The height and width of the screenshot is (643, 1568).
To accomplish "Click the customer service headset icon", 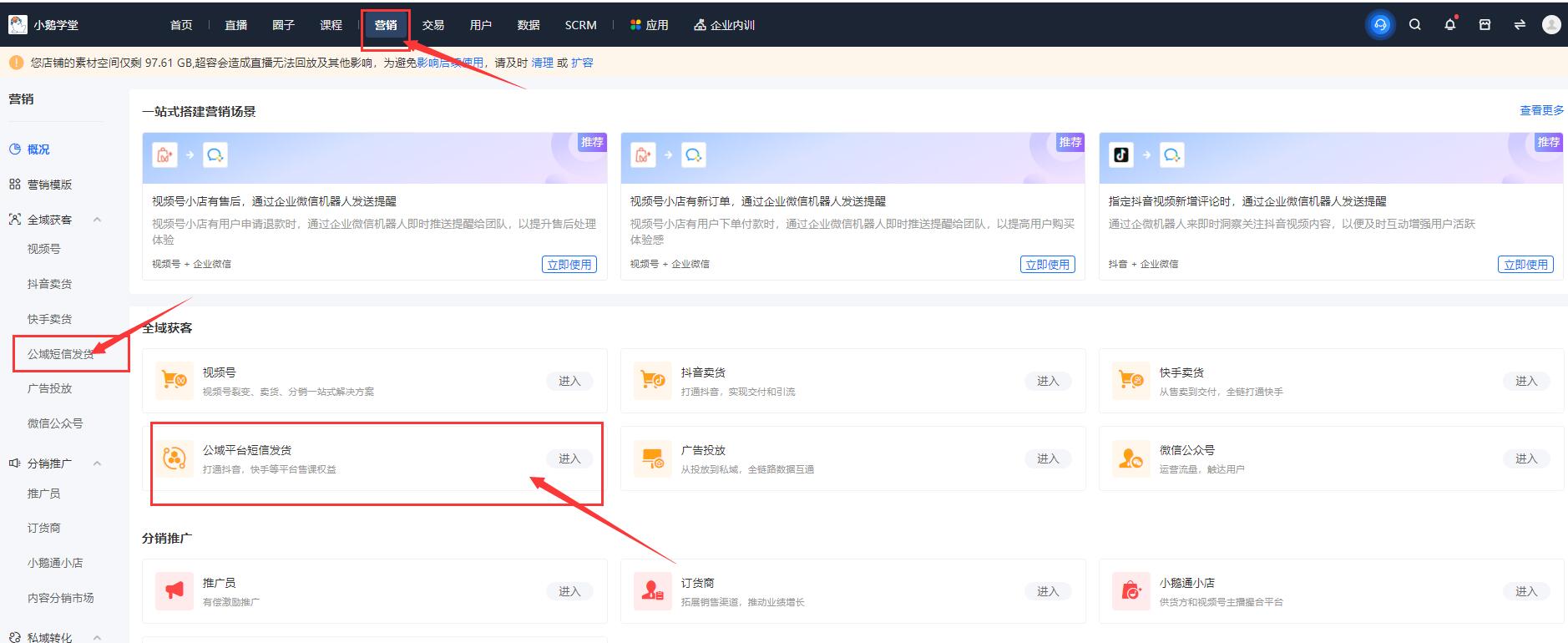I will coord(1380,25).
